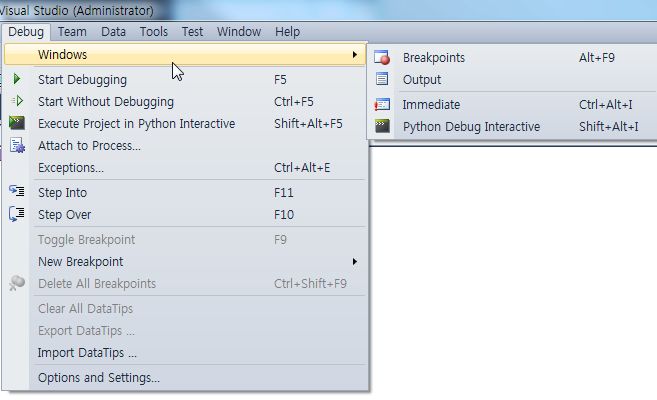Select the New Breakpoint entry
The height and width of the screenshot is (400, 657).
point(185,262)
